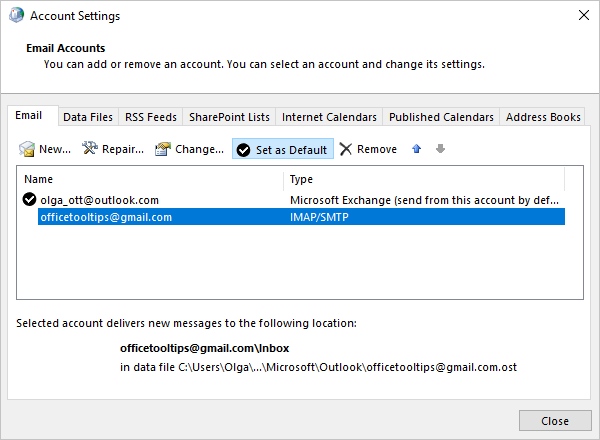Click default checkmark beside olga_ott@outlook.com
The image size is (600, 440).
pos(29,199)
